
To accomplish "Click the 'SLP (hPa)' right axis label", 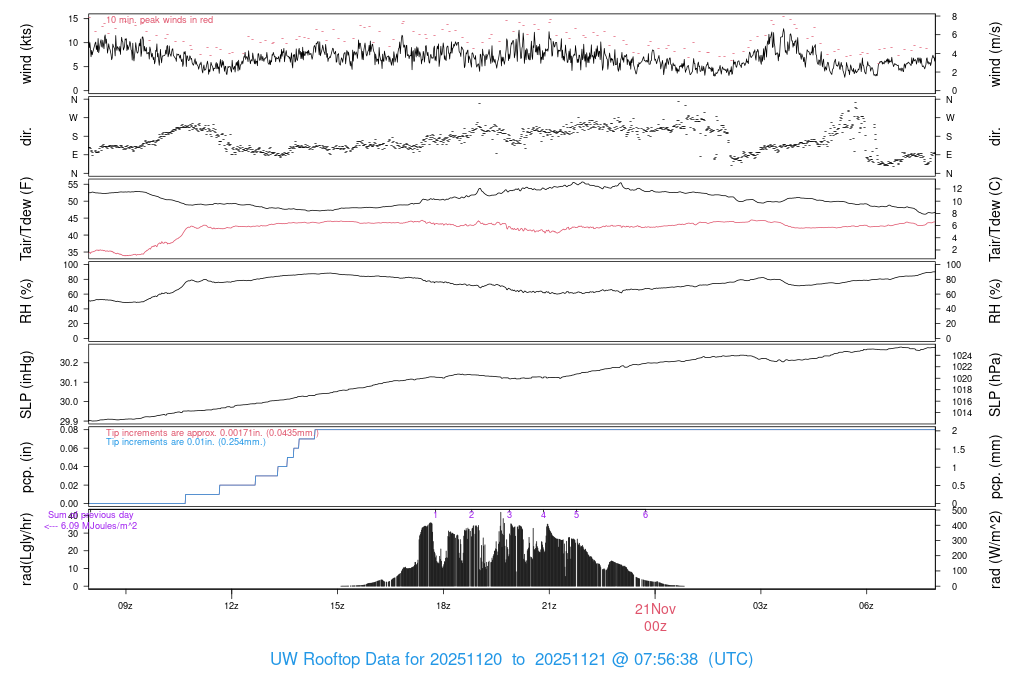I will [x=997, y=385].
